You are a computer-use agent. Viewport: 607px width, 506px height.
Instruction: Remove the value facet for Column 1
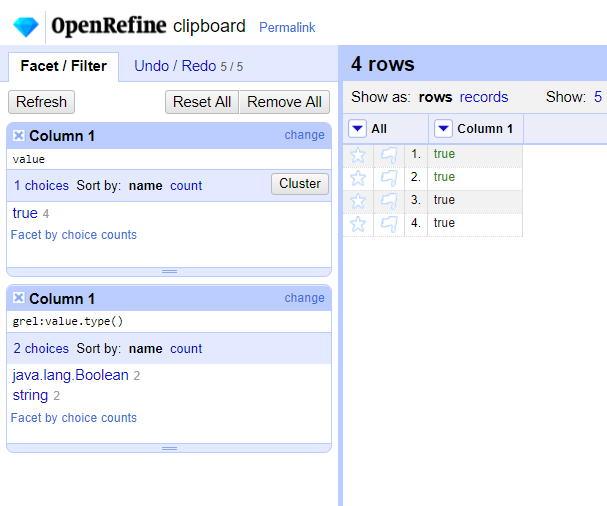pyautogui.click(x=19, y=136)
